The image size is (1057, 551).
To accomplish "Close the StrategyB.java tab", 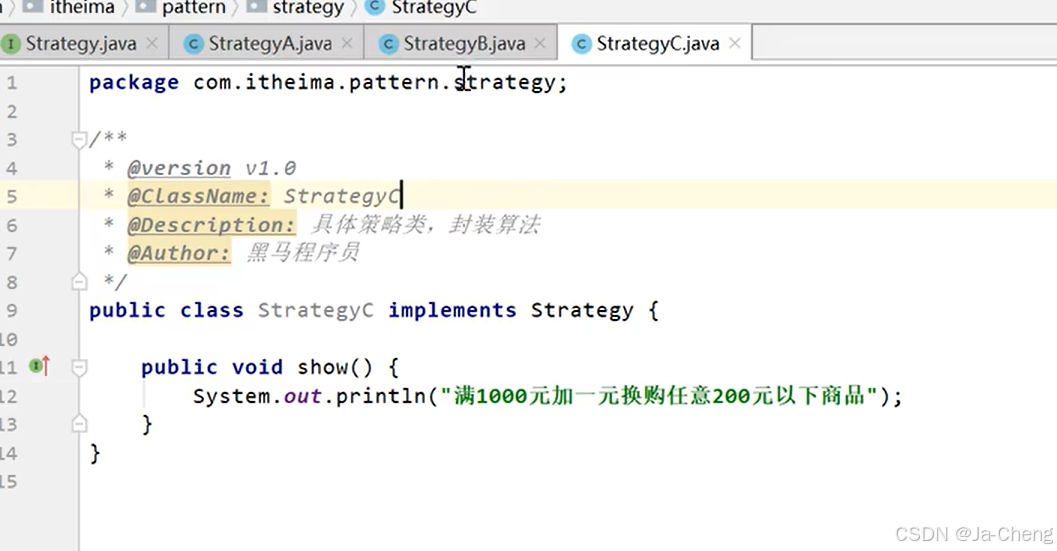I will (x=540, y=44).
